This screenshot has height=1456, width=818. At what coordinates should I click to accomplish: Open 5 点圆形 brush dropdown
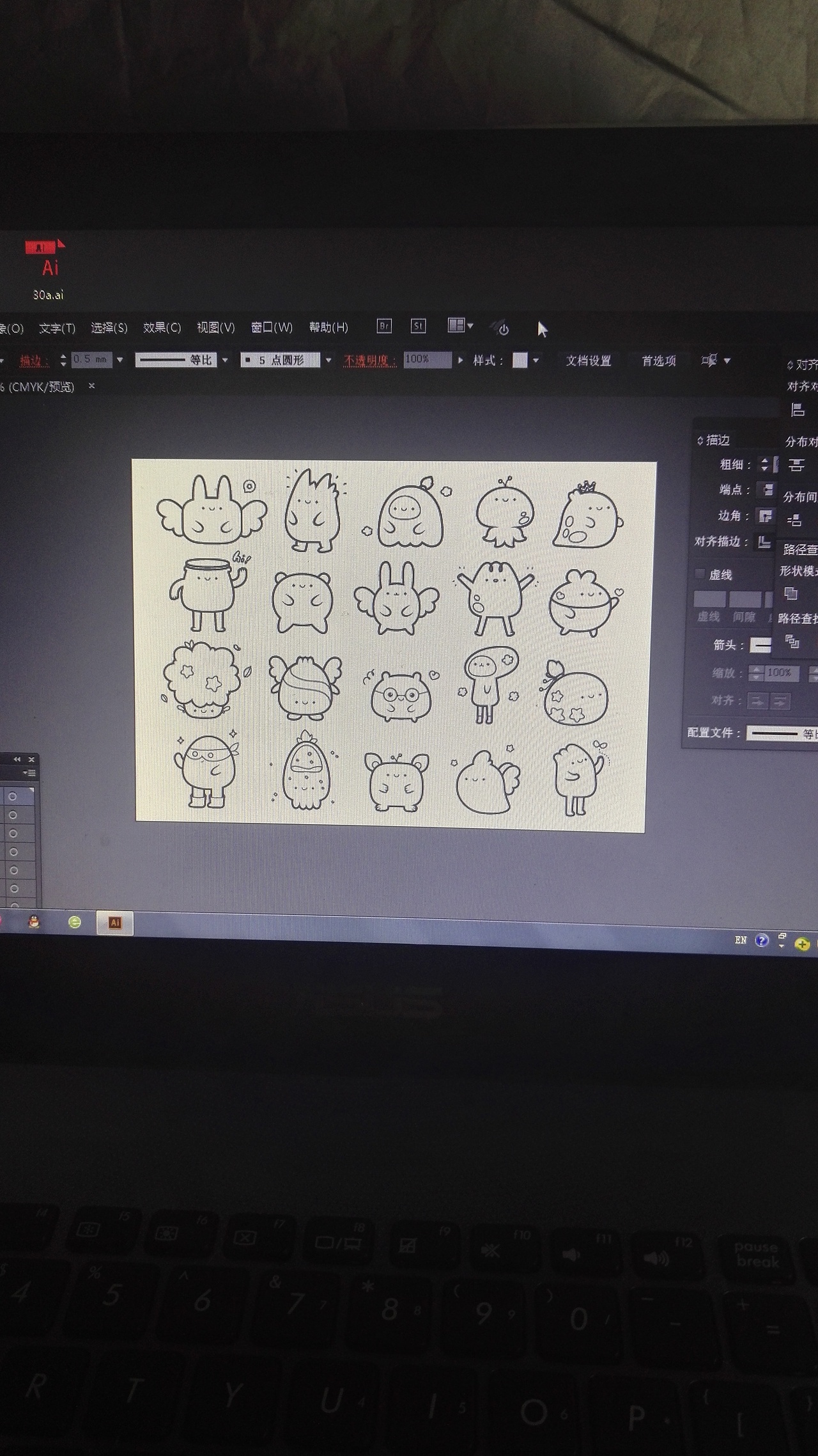coord(328,360)
